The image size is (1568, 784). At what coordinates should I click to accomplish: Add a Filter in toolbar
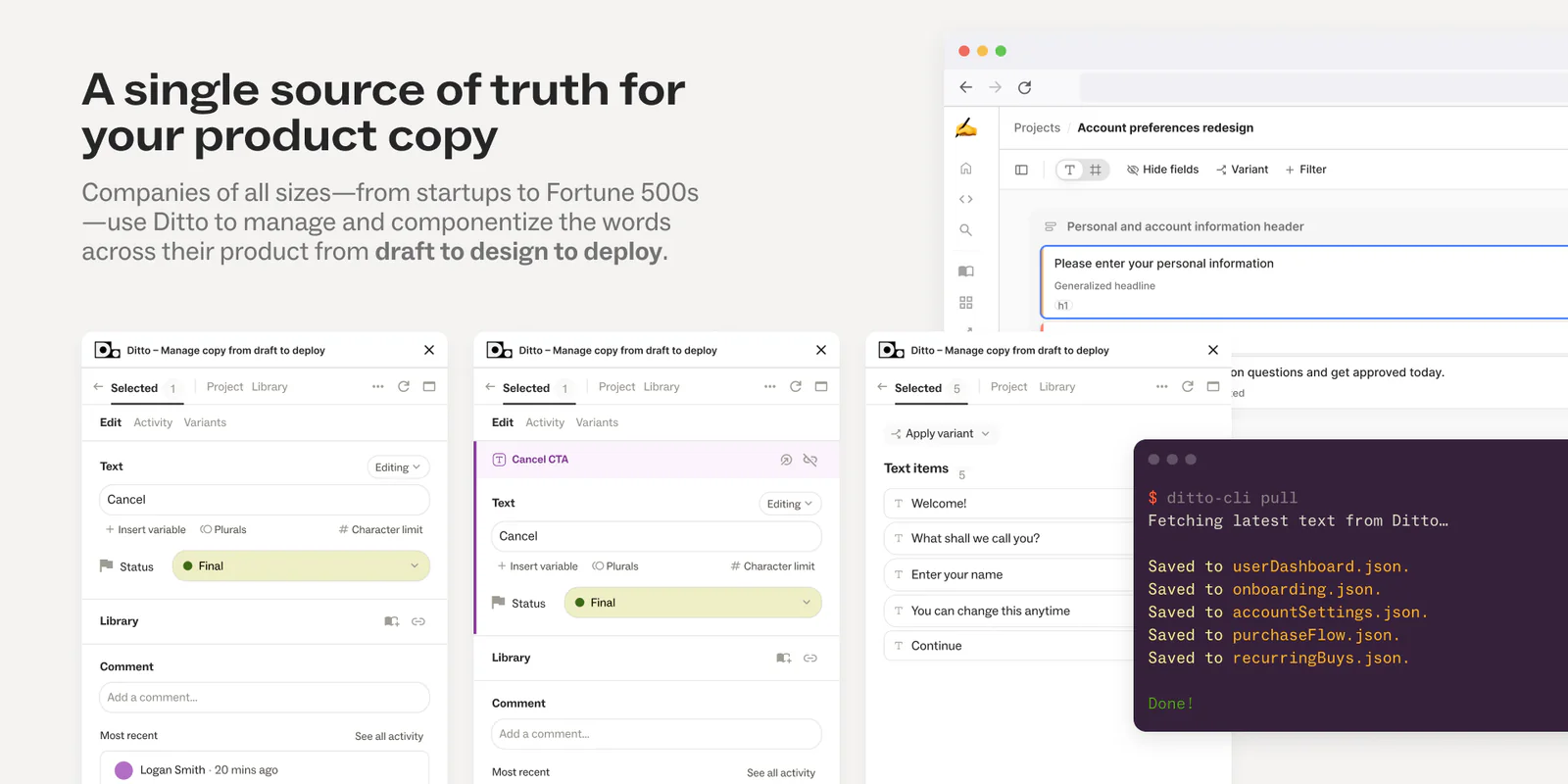[x=1305, y=170]
